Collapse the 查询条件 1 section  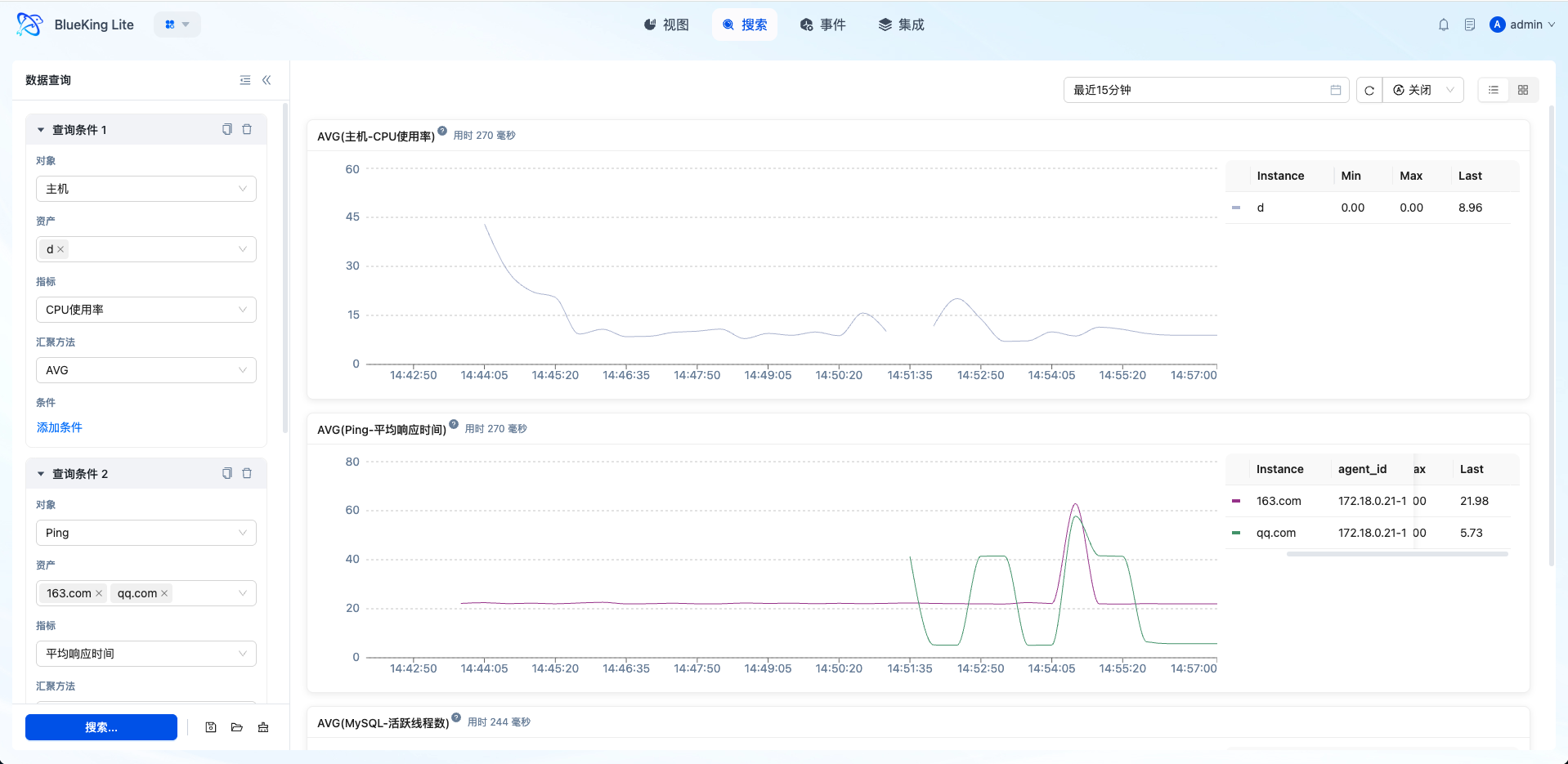click(41, 130)
